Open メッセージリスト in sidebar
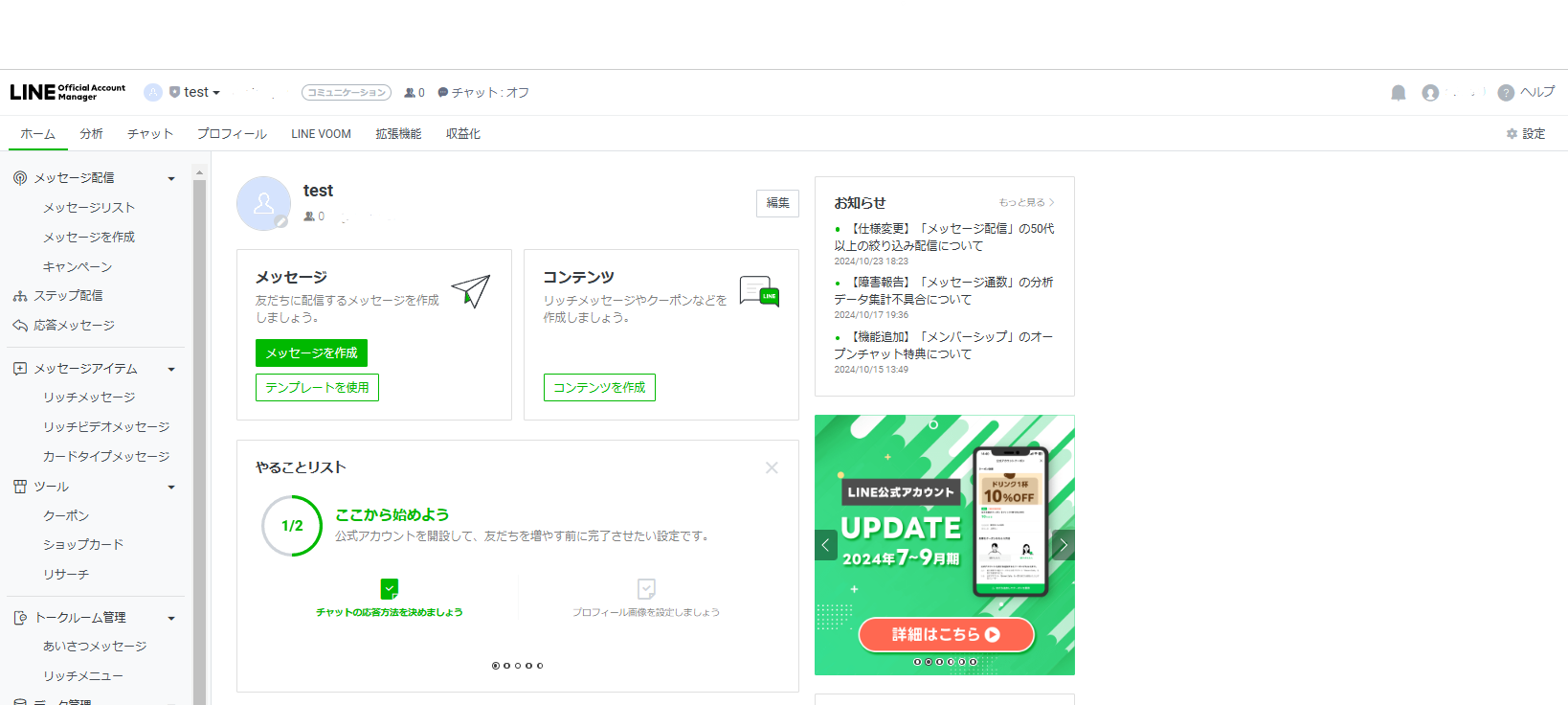 [89, 208]
